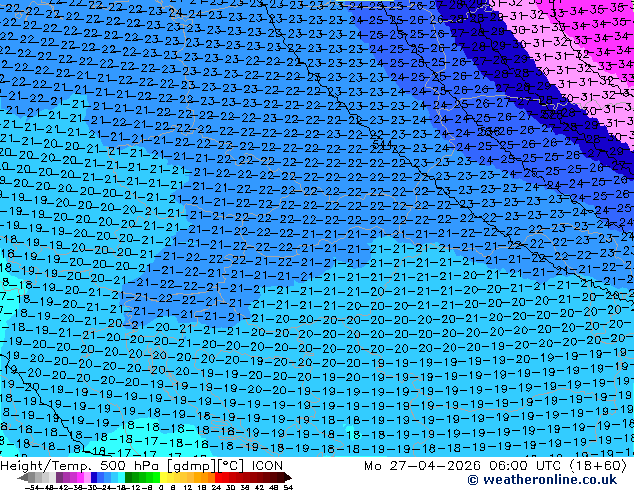Click the "544" height contour label
This screenshot has width=634, height=490.
[382, 143]
